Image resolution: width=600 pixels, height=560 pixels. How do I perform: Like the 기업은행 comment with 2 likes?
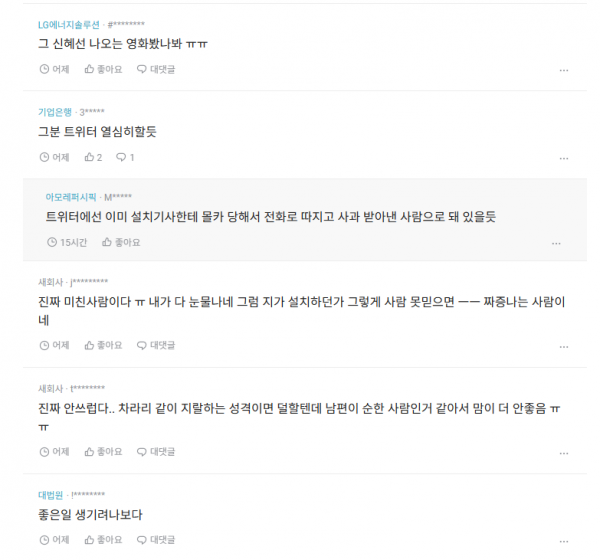(x=93, y=157)
